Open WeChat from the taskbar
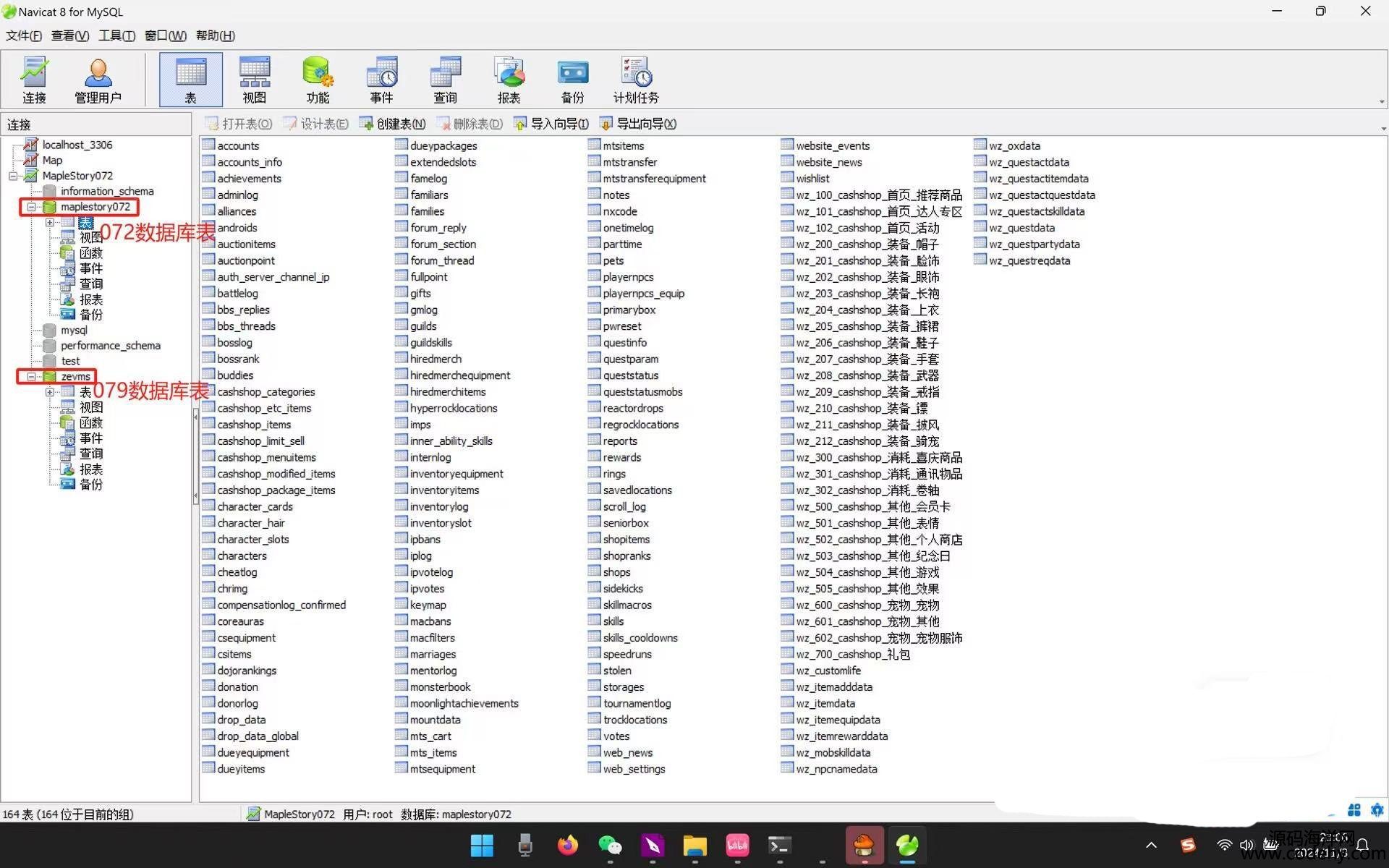Viewport: 1389px width, 868px height. click(x=610, y=845)
